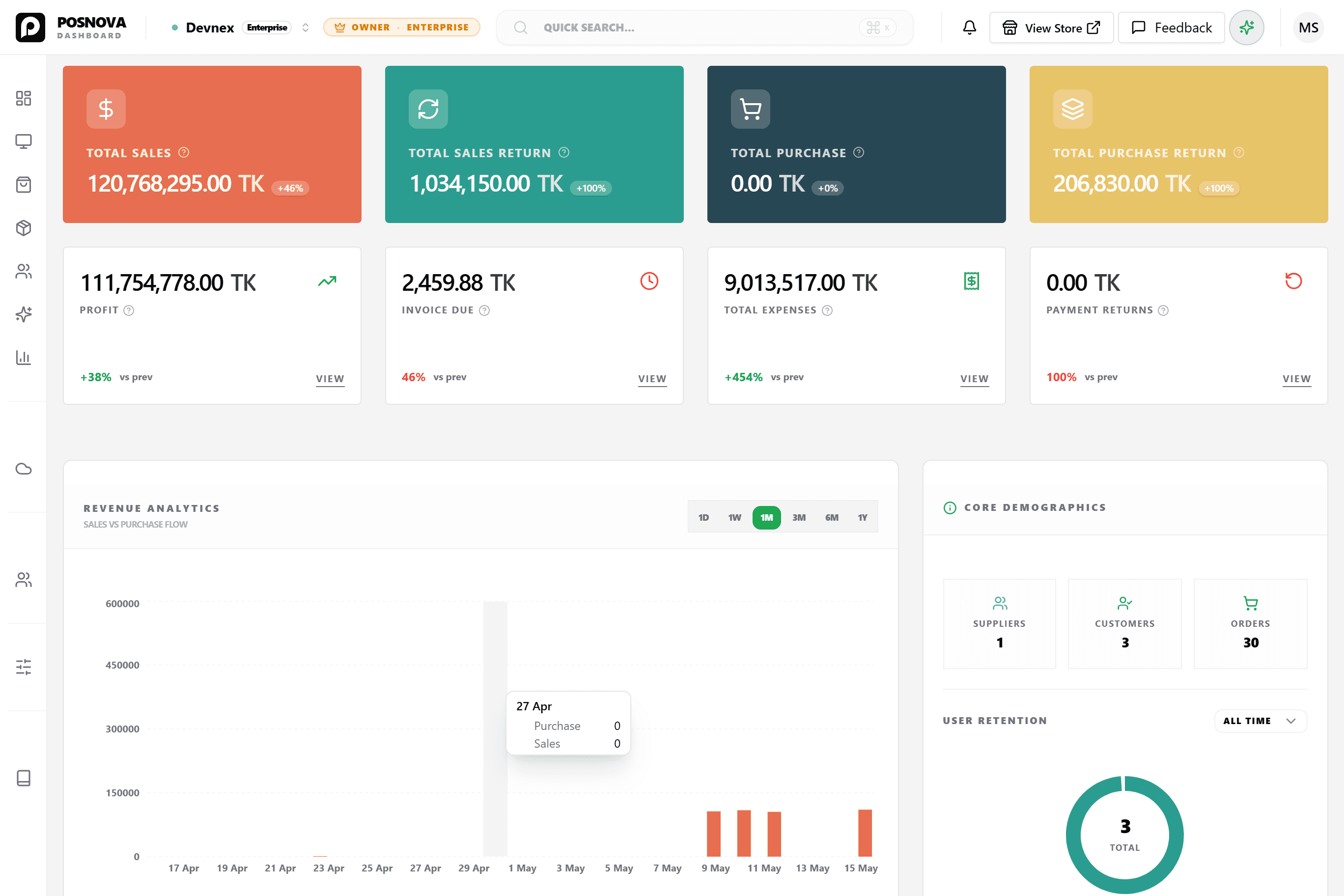1344x896 pixels.
Task: Click the Total Purchase card
Action: (x=857, y=144)
